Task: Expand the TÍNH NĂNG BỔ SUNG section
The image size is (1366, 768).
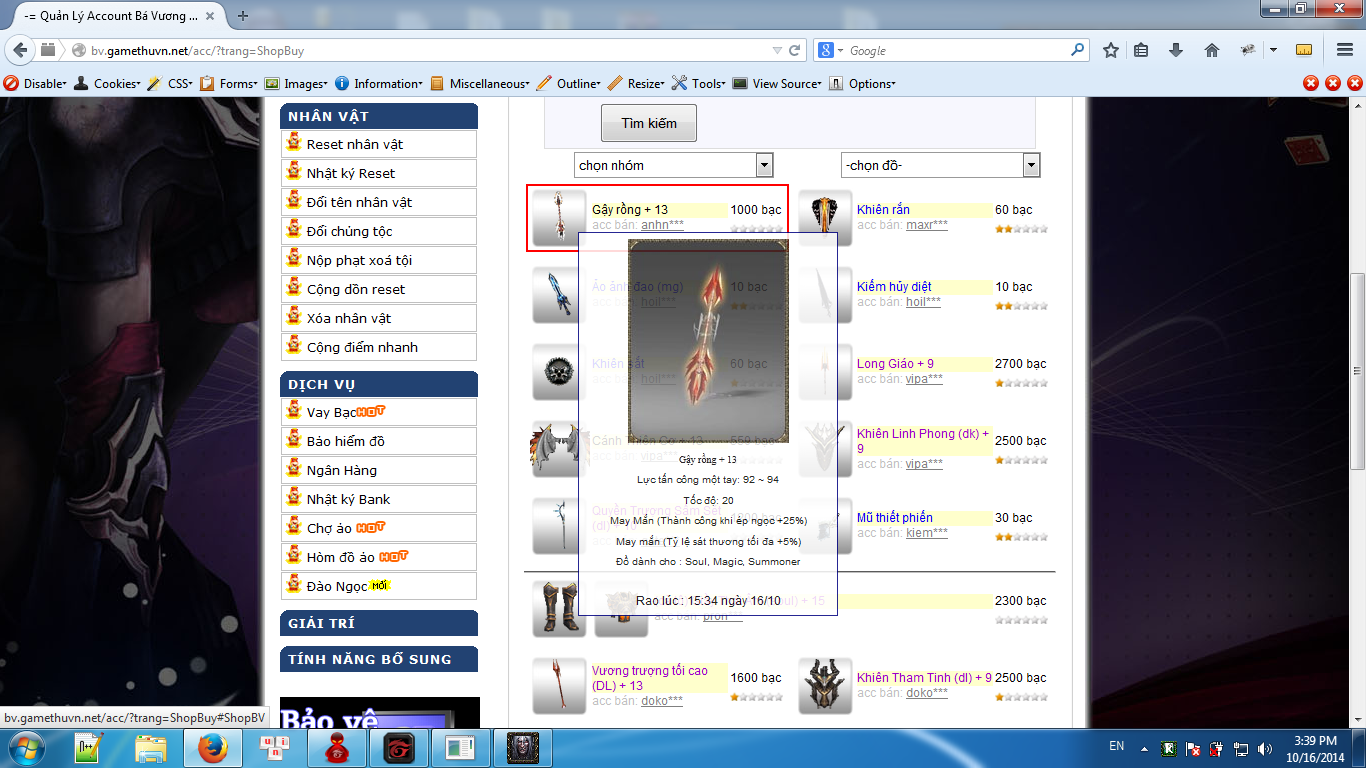Action: tap(379, 659)
